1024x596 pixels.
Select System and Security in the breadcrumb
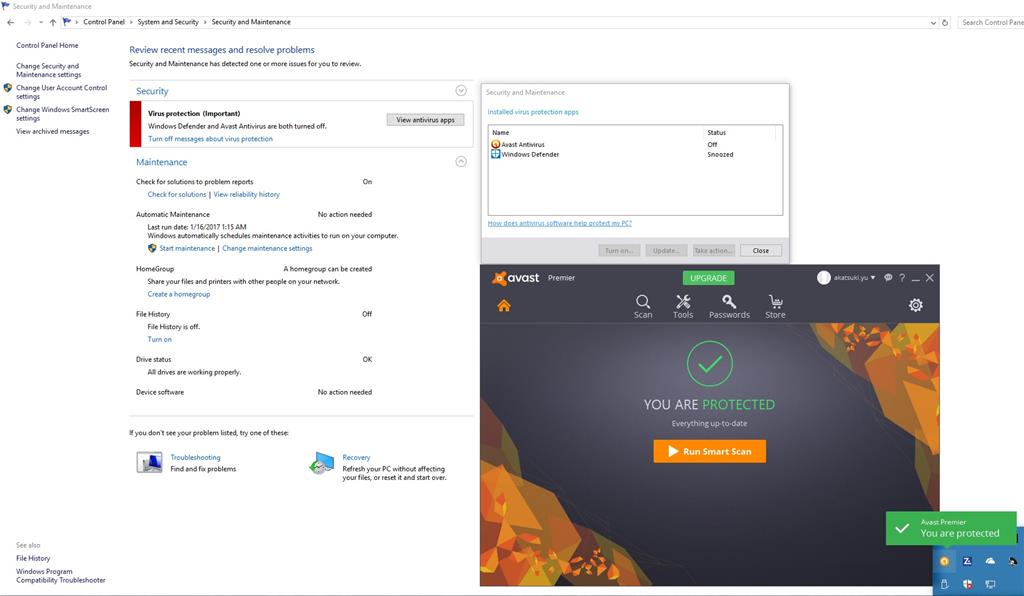(x=168, y=22)
